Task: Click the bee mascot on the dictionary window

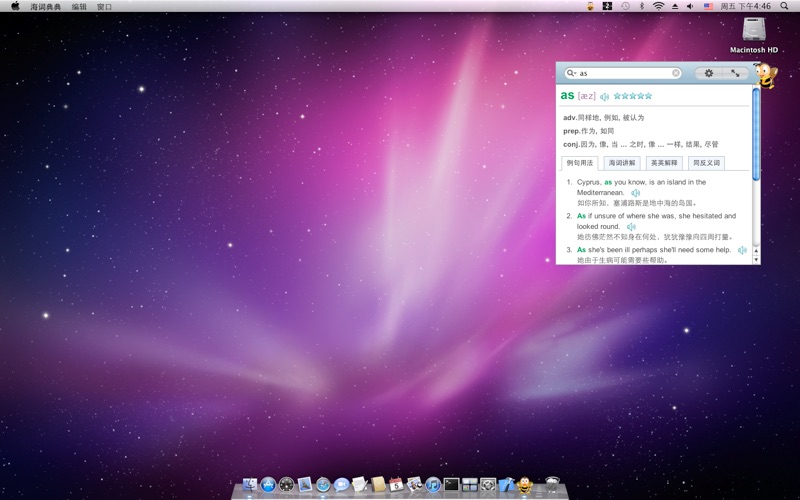Action: click(765, 76)
